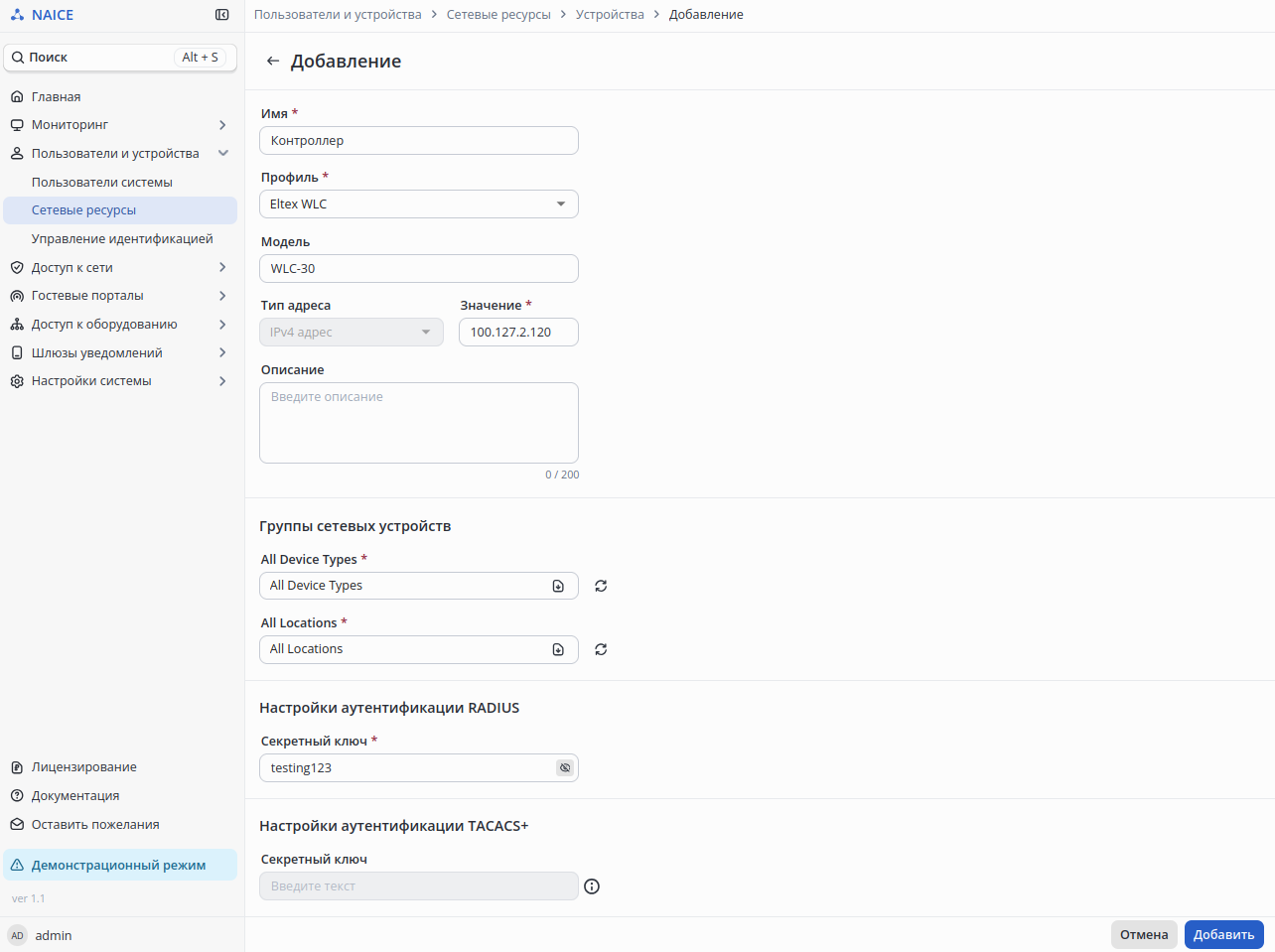
Task: Open the Профиль dropdown
Action: point(418,204)
